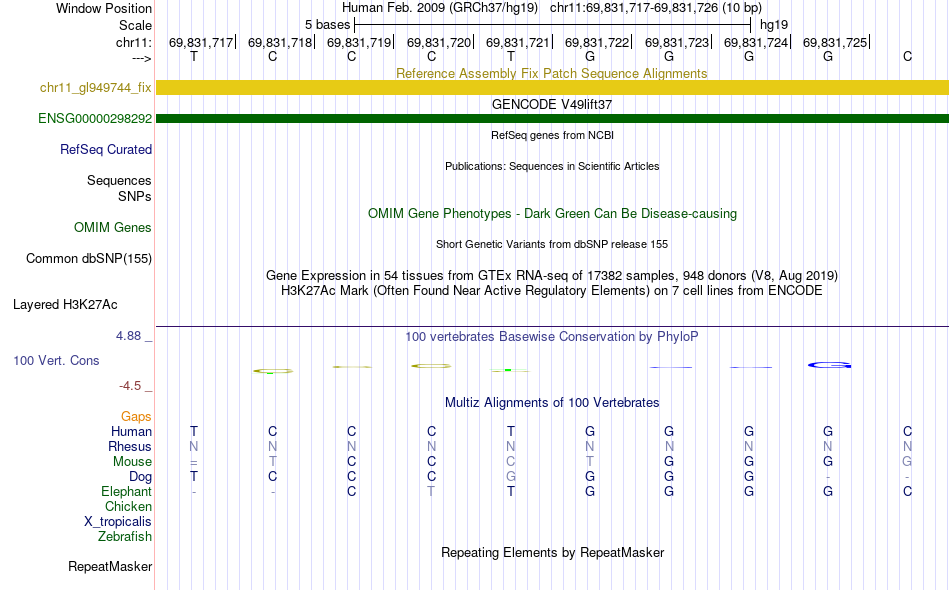Click the RefSeq Curated track label
950x590 pixels.
(x=105, y=150)
